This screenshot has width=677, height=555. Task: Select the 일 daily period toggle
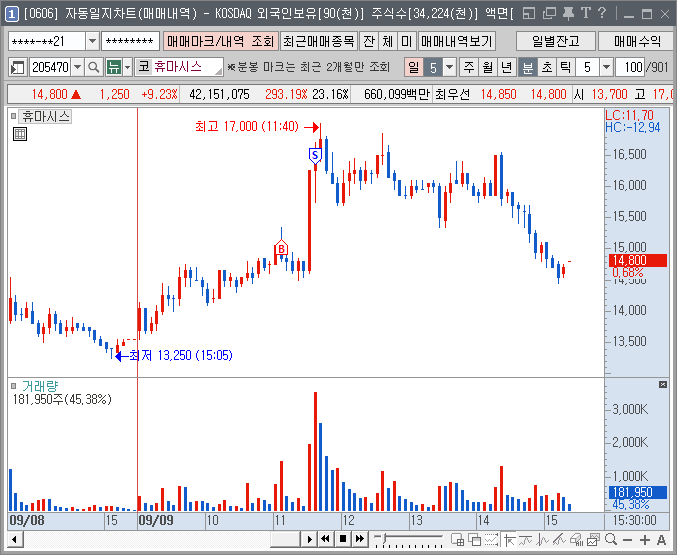[414, 67]
